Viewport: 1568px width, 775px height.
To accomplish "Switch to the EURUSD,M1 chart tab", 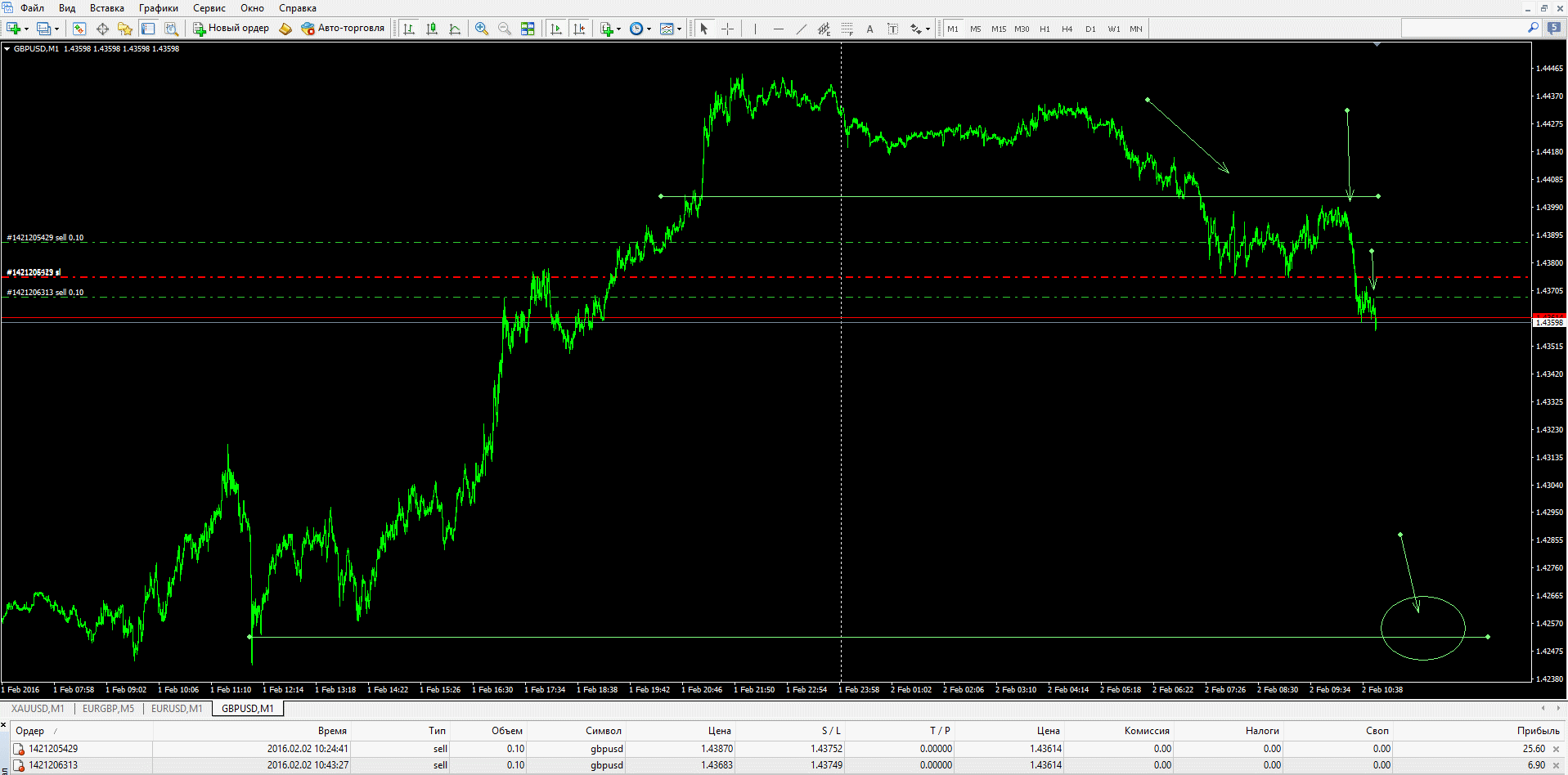I will [x=177, y=709].
